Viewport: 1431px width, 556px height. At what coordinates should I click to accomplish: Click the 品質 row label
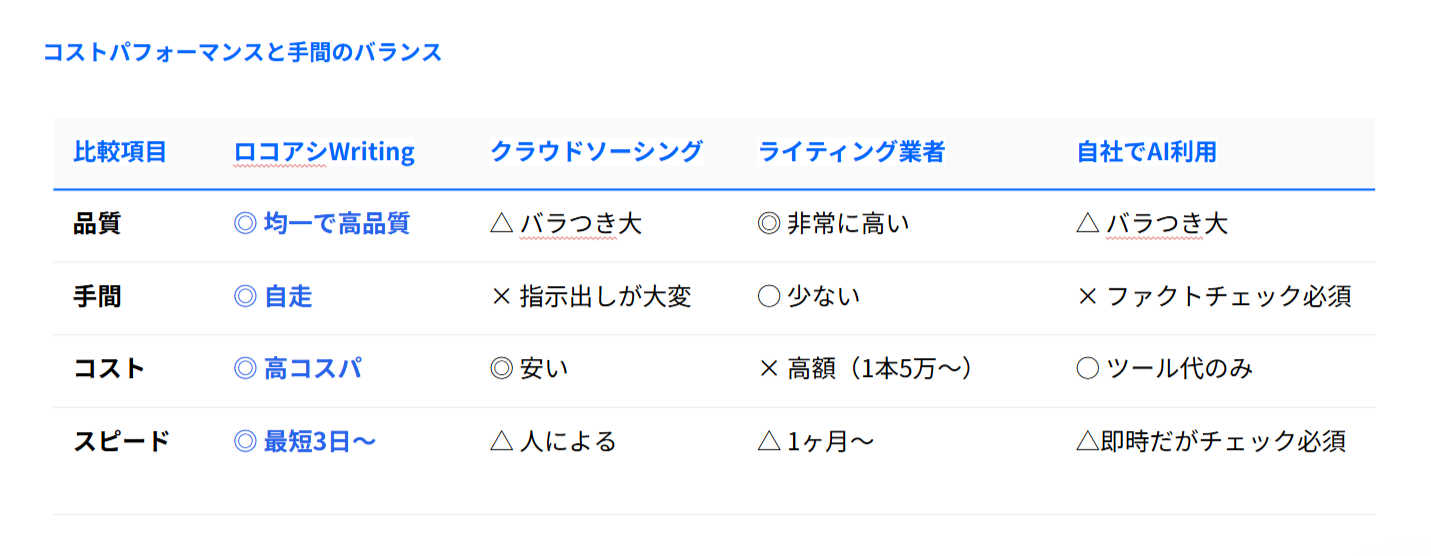[97, 224]
